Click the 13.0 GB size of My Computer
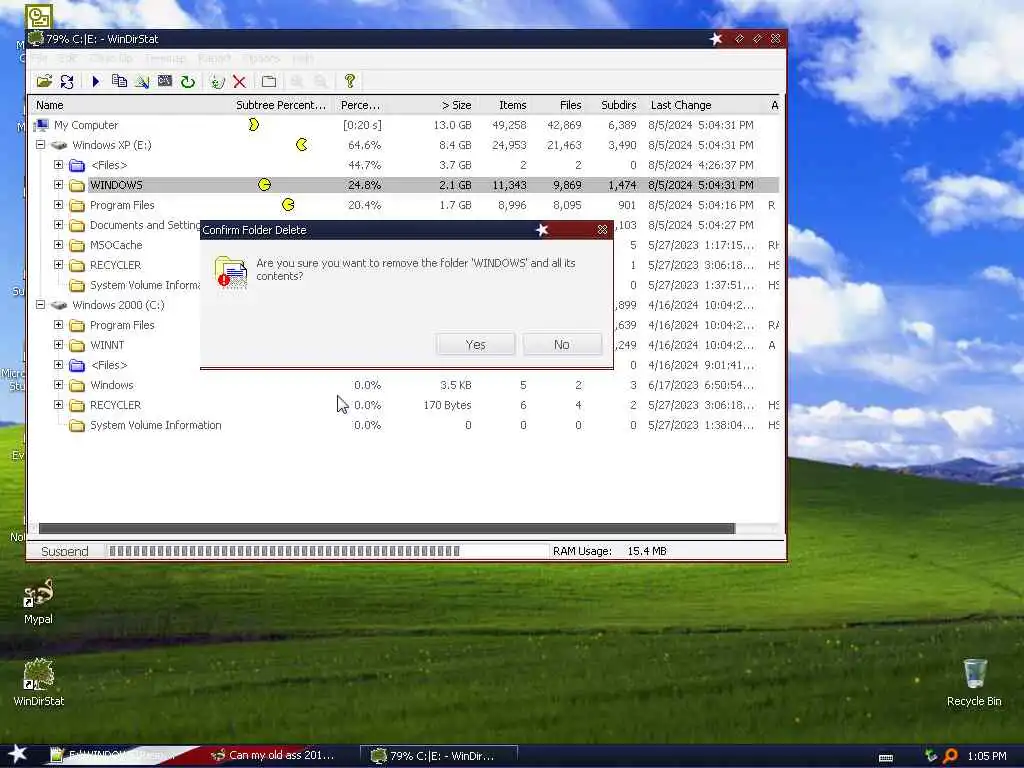The width and height of the screenshot is (1024, 768). (452, 125)
